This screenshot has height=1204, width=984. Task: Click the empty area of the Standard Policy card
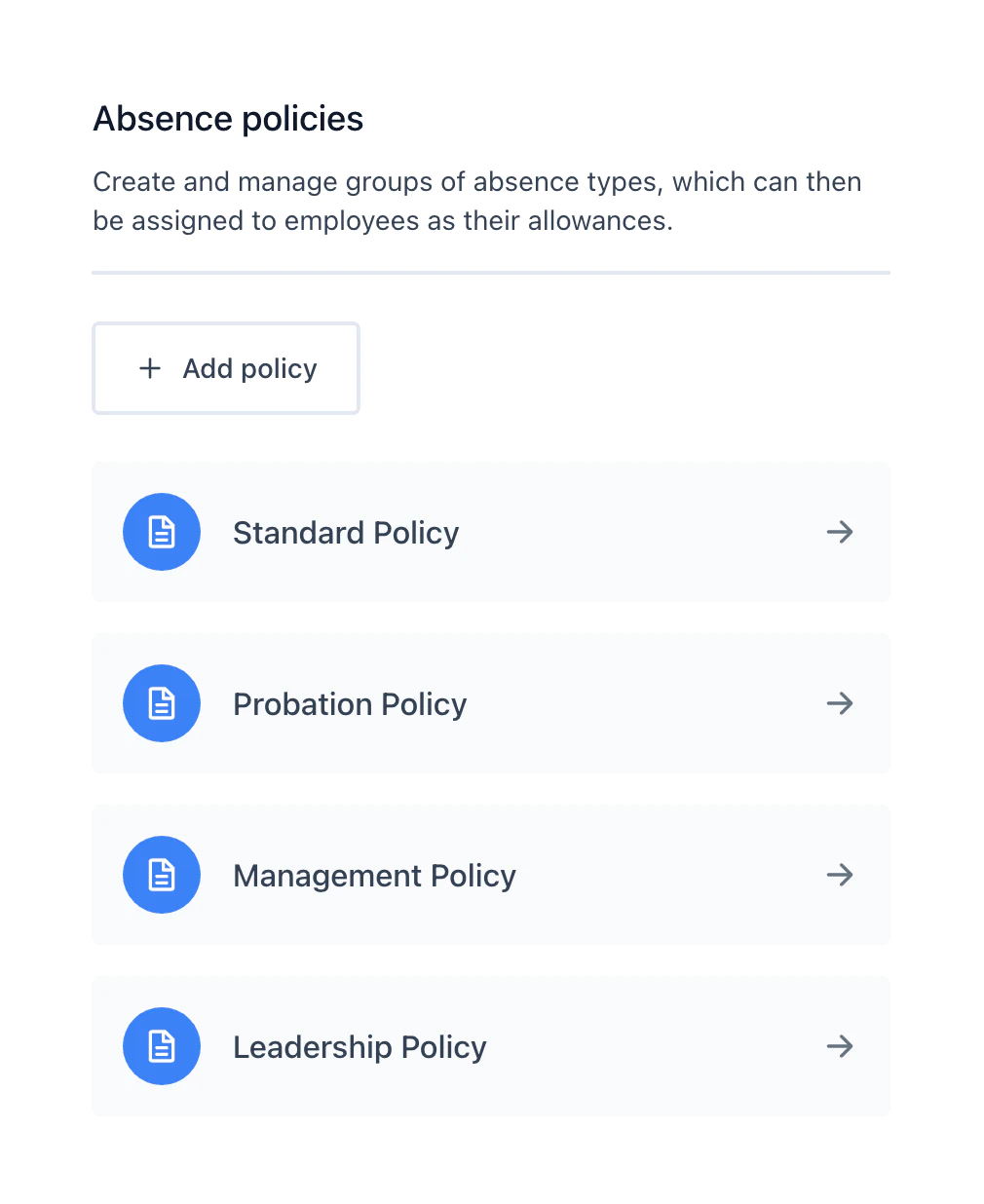[x=643, y=532]
